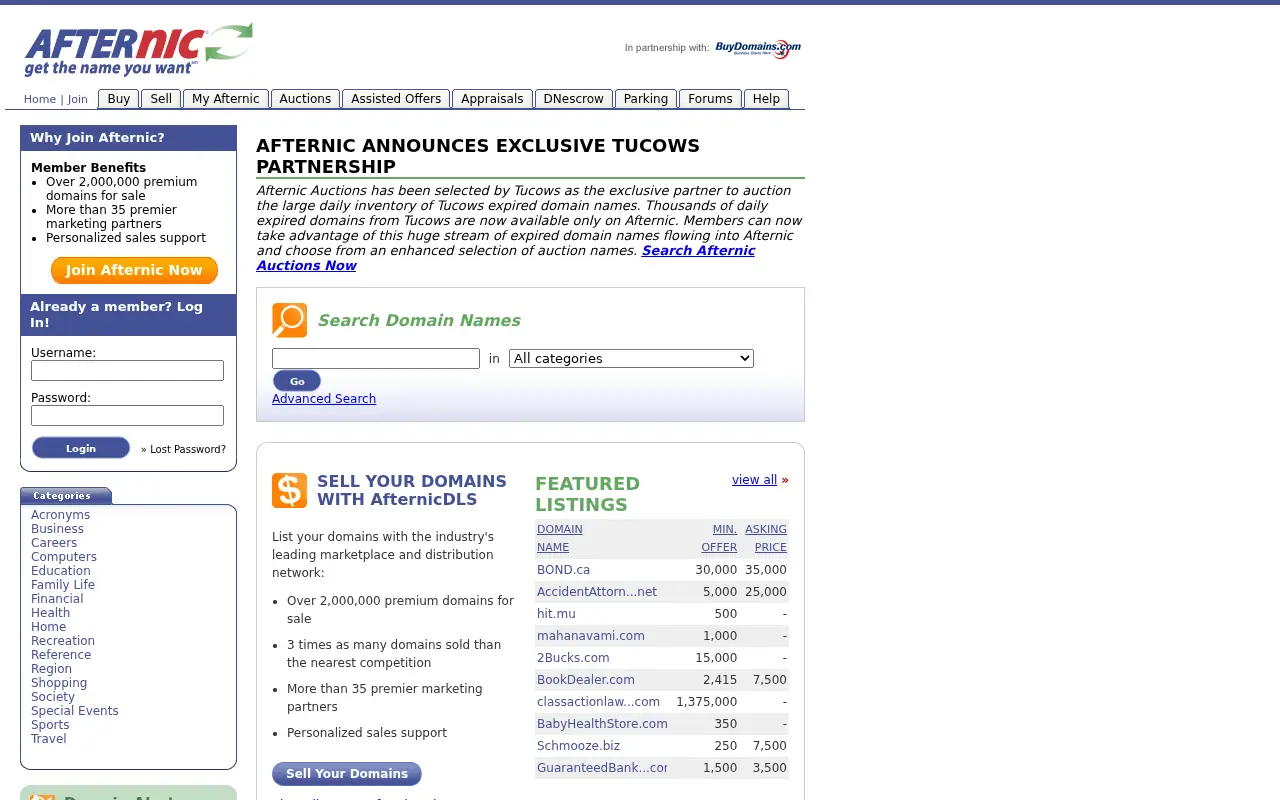
Task: Sort listings by Domain Name column
Action: pyautogui.click(x=560, y=538)
